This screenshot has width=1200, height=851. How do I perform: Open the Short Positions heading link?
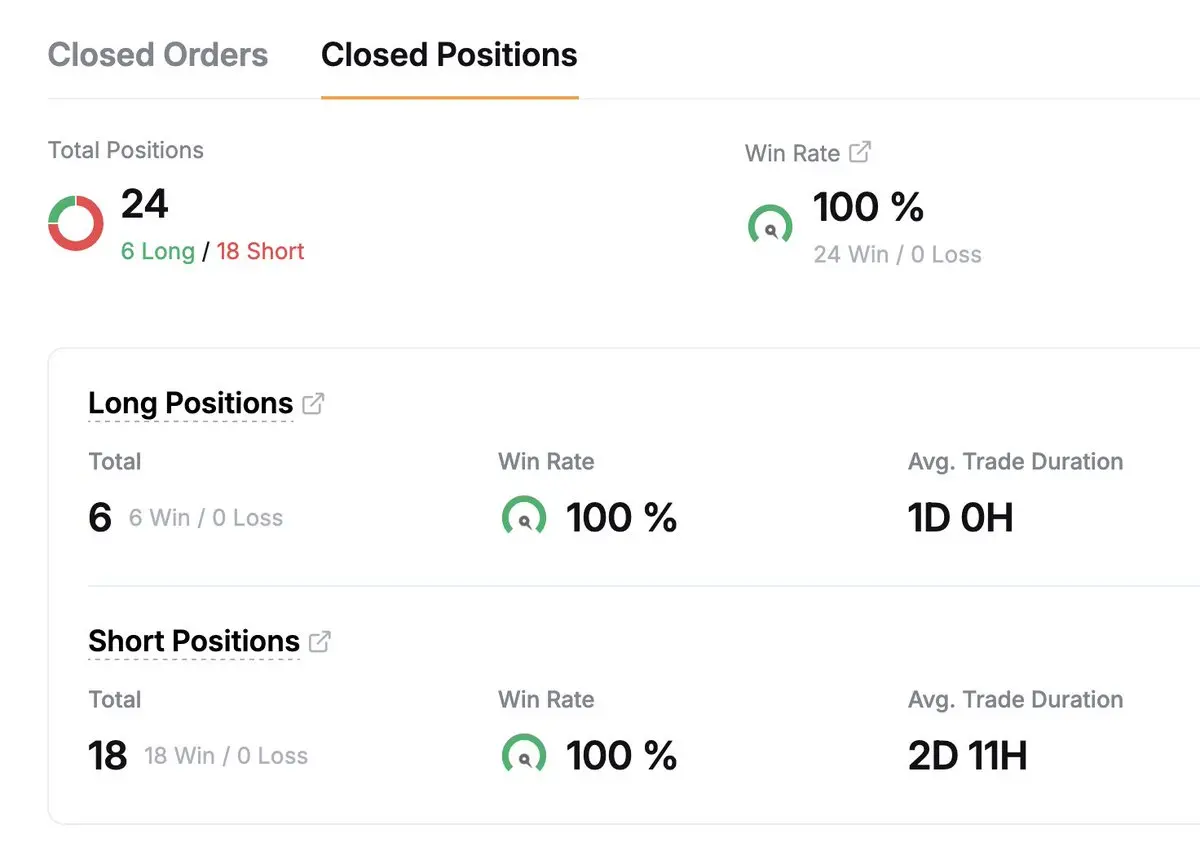(x=194, y=641)
